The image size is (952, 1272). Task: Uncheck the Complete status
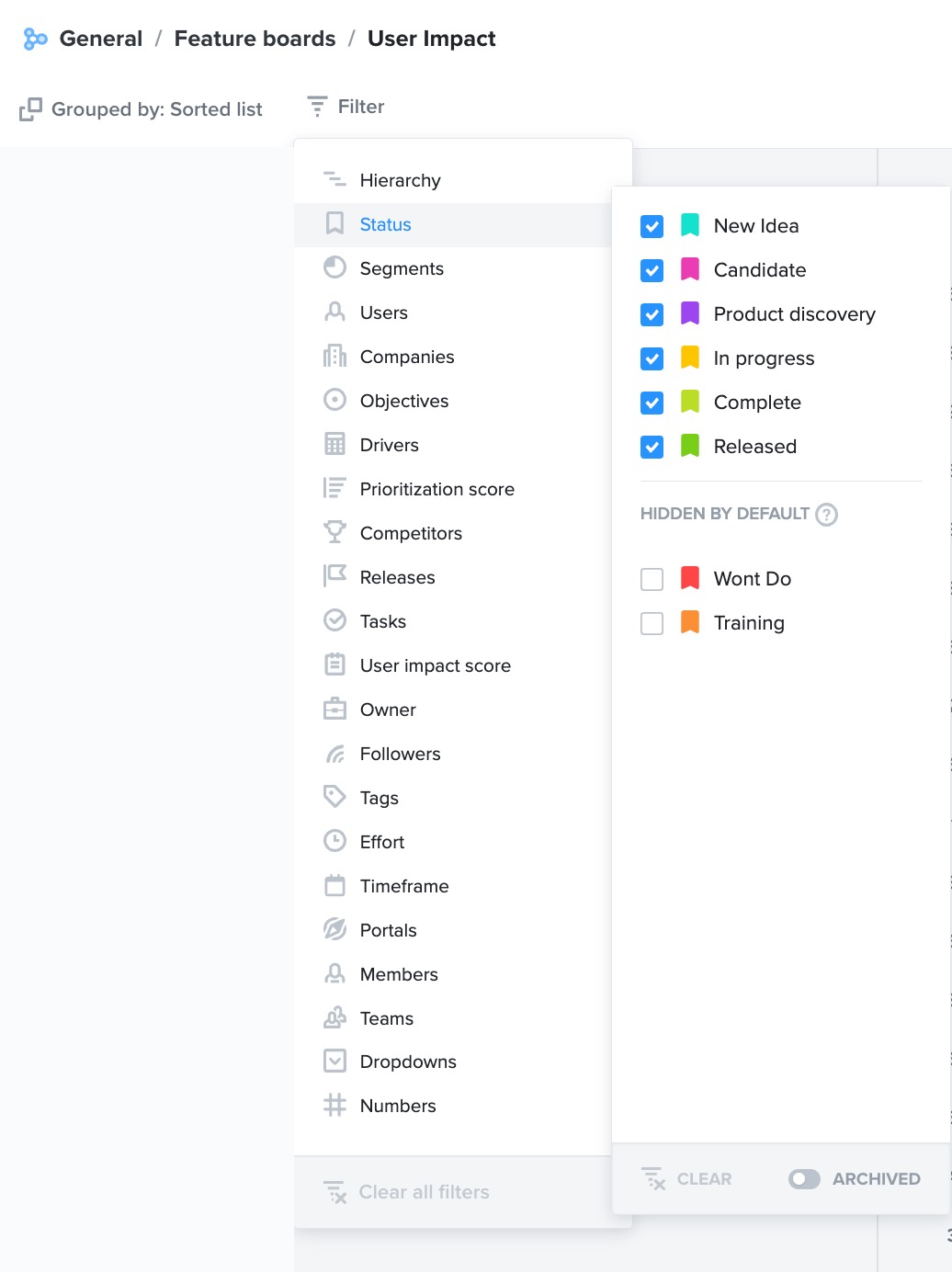coord(652,403)
